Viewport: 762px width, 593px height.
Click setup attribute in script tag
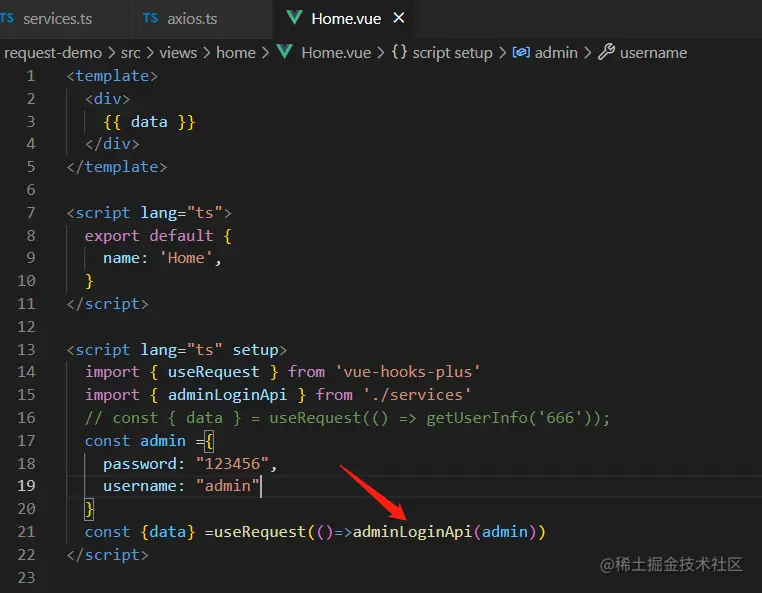[255, 350]
